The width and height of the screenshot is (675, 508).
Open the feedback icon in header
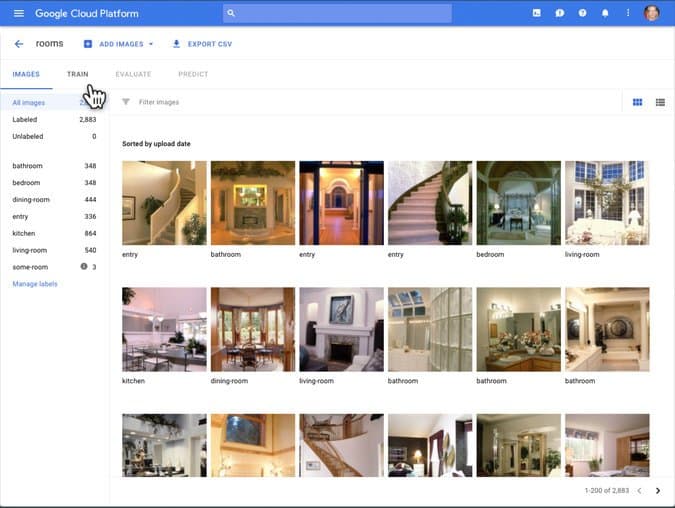click(560, 13)
